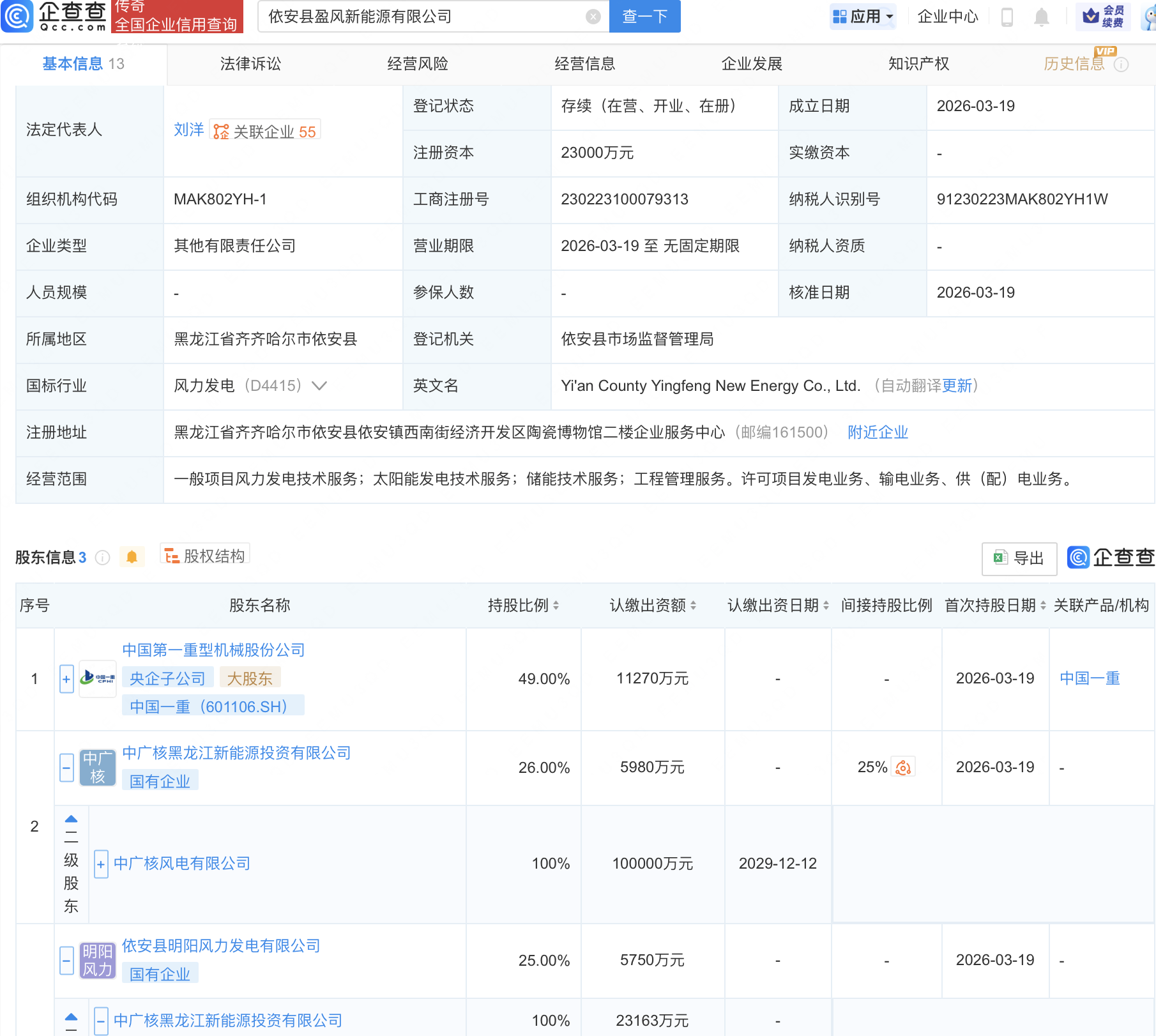Click the info icon beside 股东信息
The image size is (1156, 1036).
point(102,558)
